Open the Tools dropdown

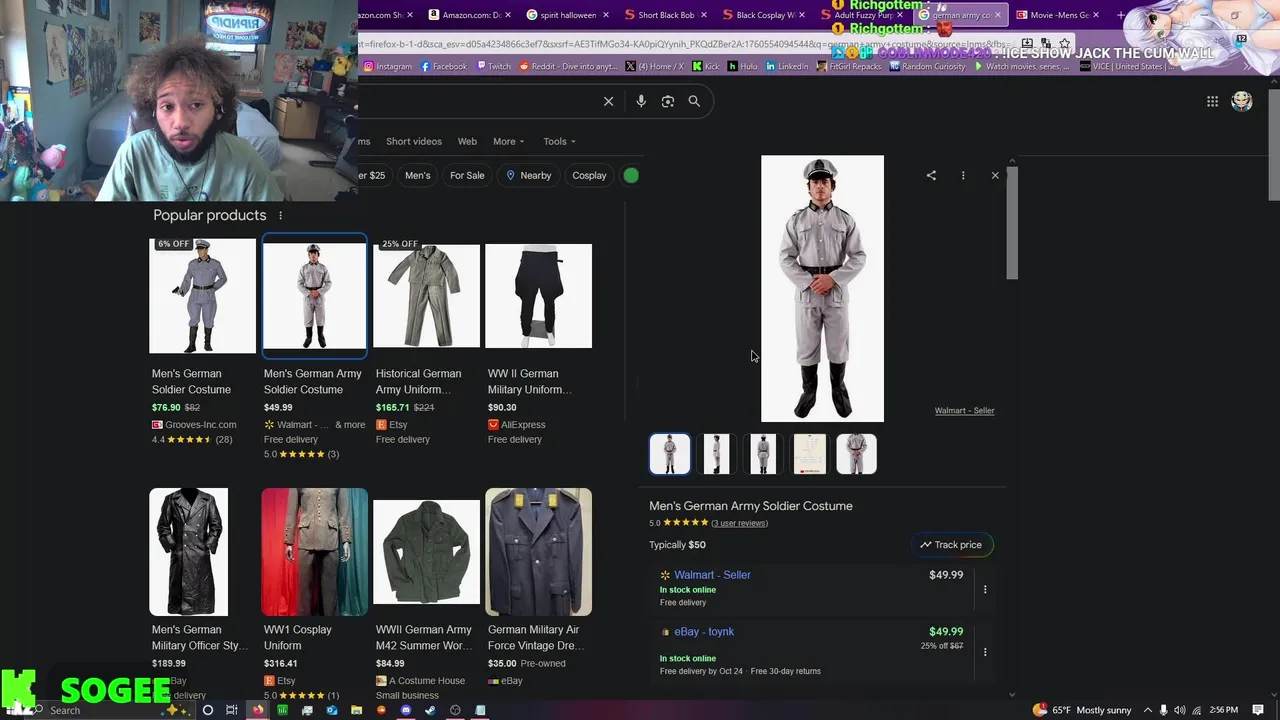(559, 141)
